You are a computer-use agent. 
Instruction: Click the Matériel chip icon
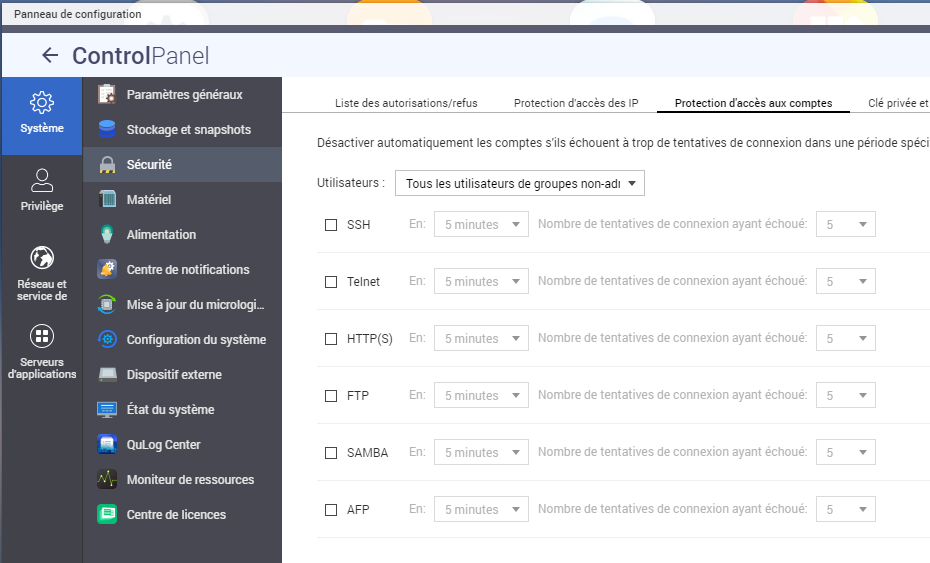108,200
